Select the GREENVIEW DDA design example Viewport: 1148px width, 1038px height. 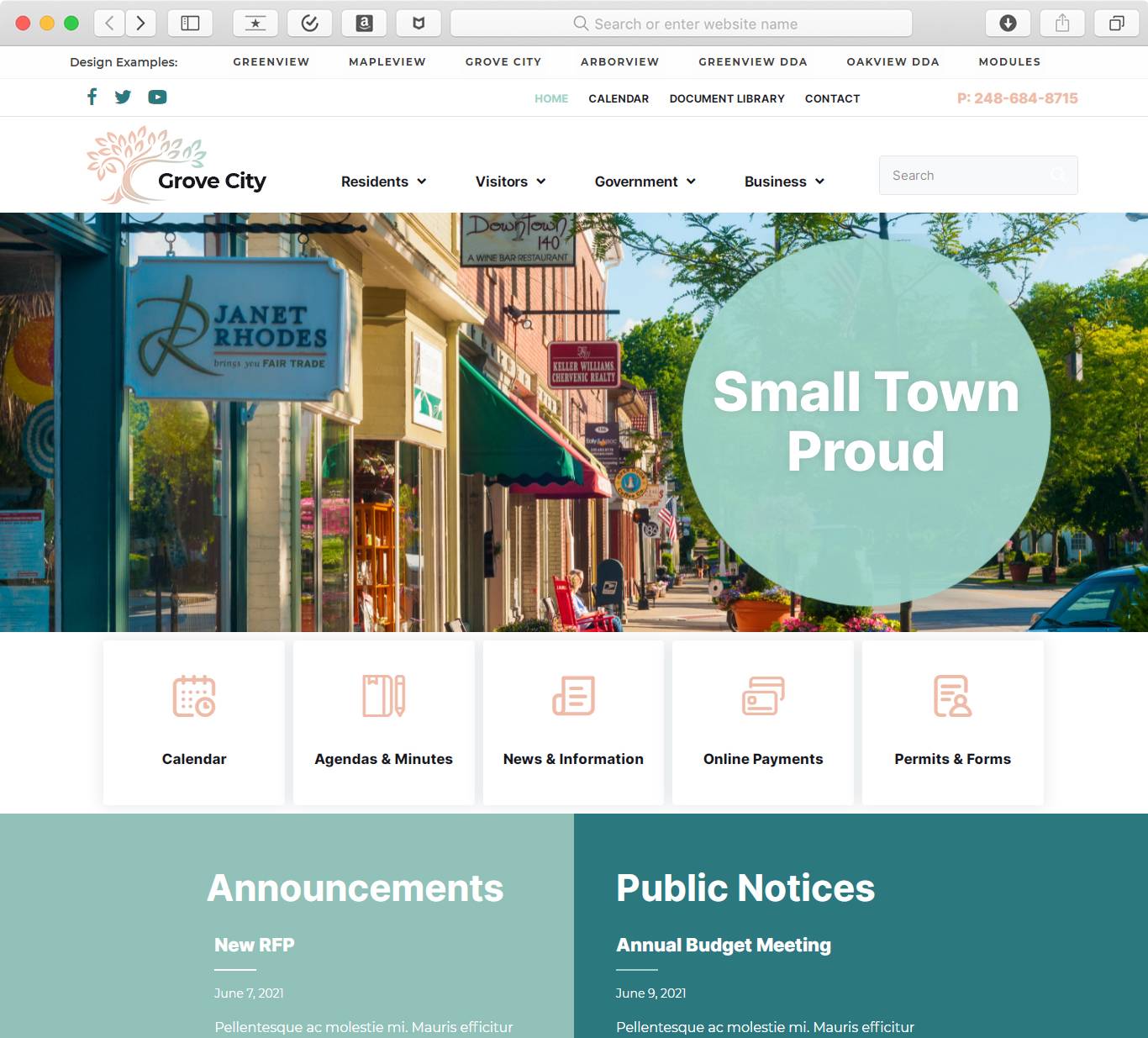point(752,61)
